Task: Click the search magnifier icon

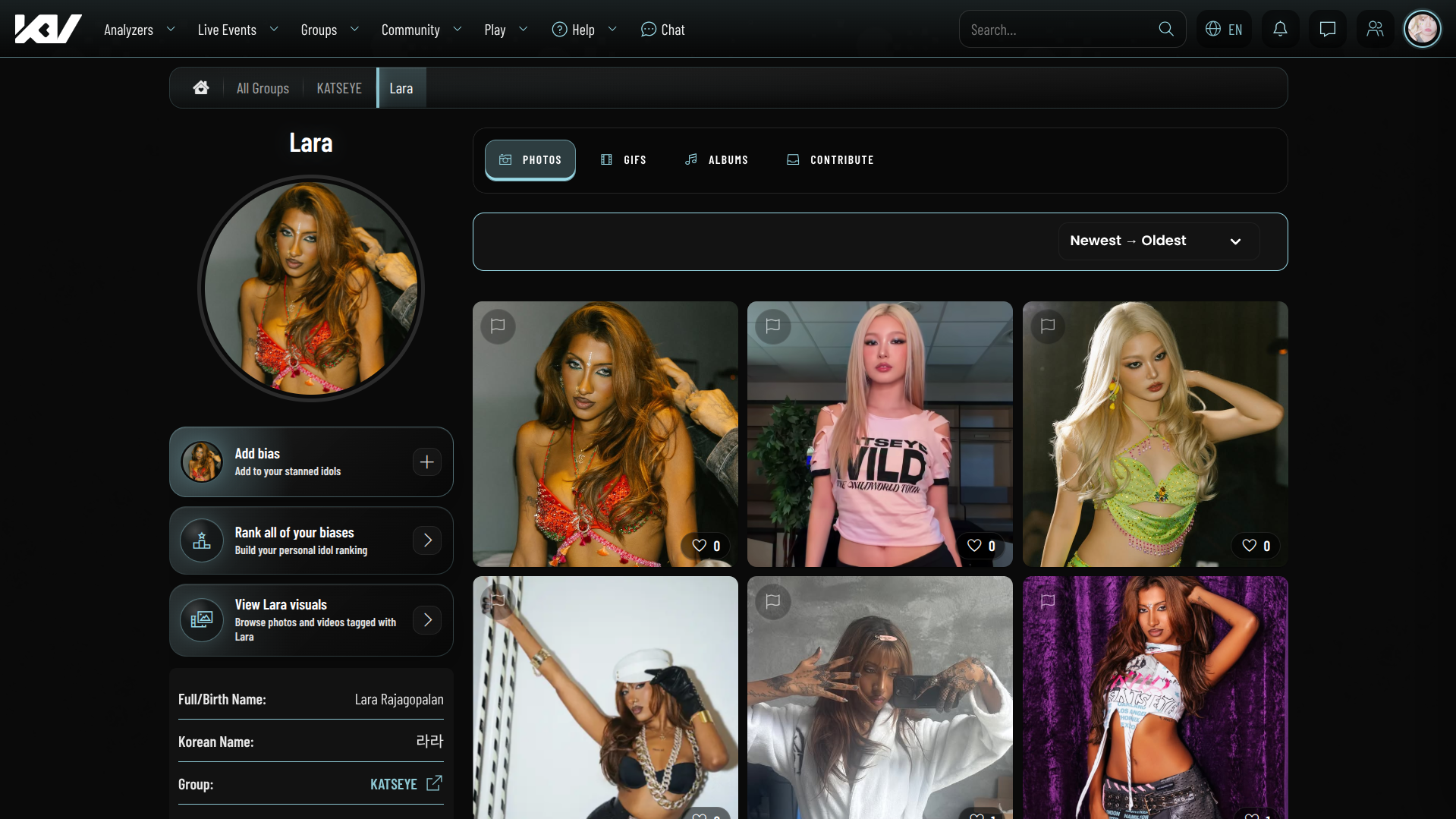Action: pos(1166,29)
